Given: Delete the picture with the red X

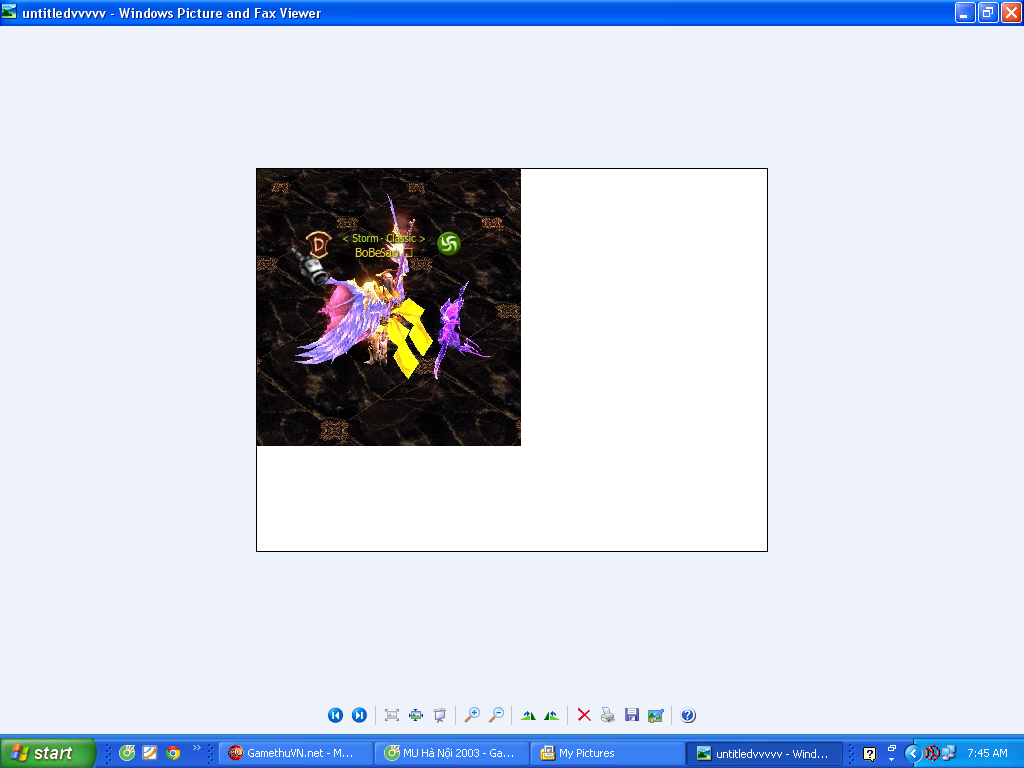Looking at the screenshot, I should (584, 715).
